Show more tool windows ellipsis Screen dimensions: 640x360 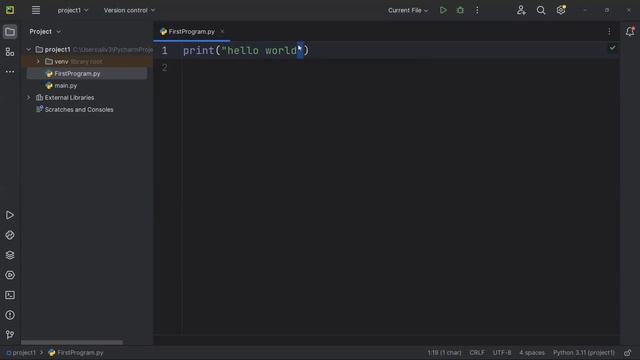coord(10,71)
